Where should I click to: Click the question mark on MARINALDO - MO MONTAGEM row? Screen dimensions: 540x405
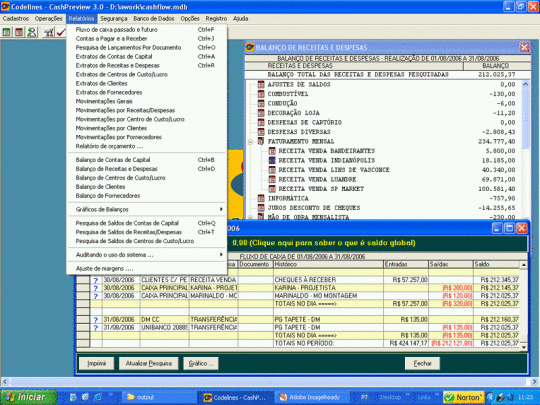pyautogui.click(x=96, y=296)
